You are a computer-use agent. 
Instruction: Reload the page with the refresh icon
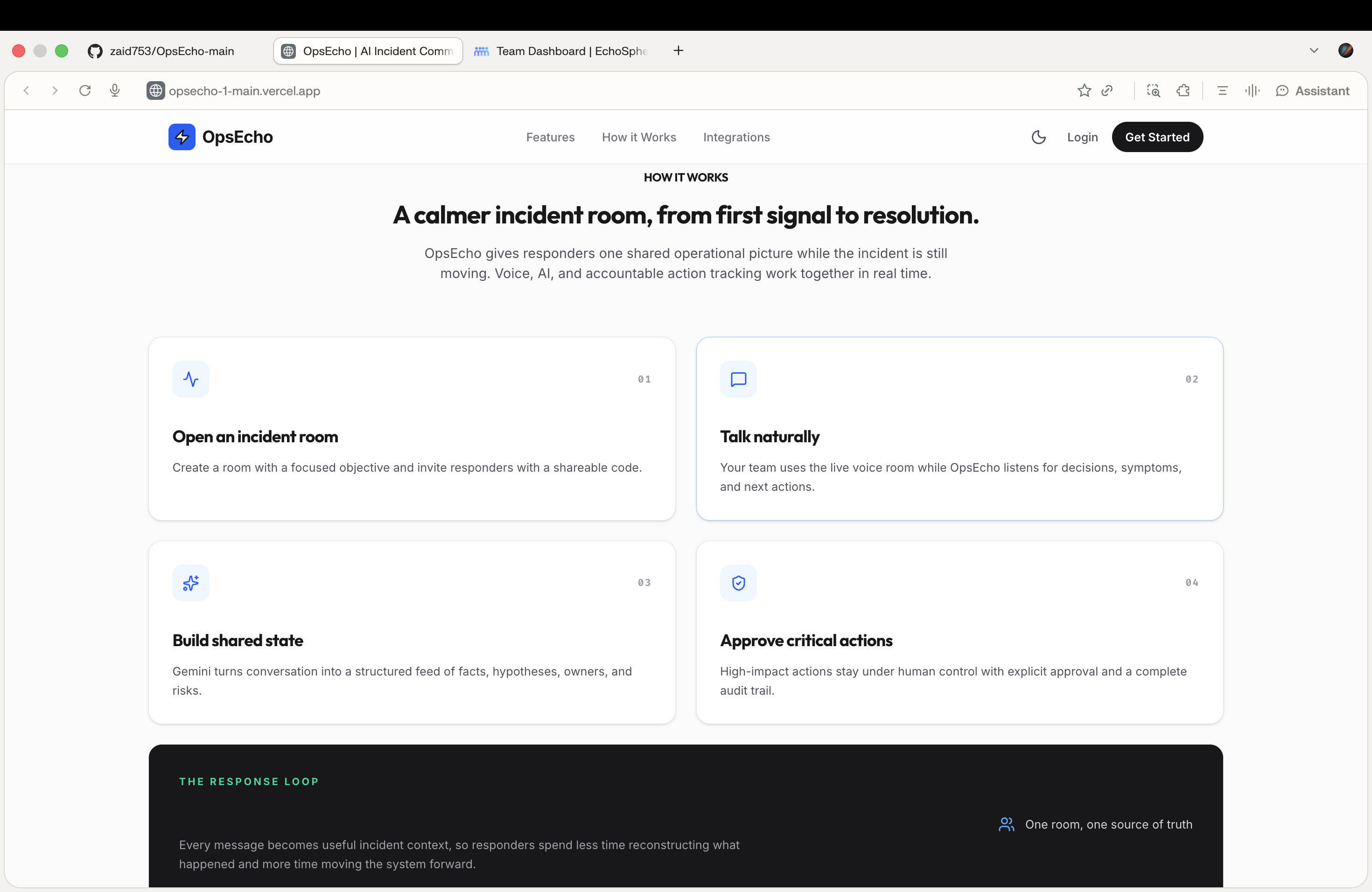(x=85, y=91)
